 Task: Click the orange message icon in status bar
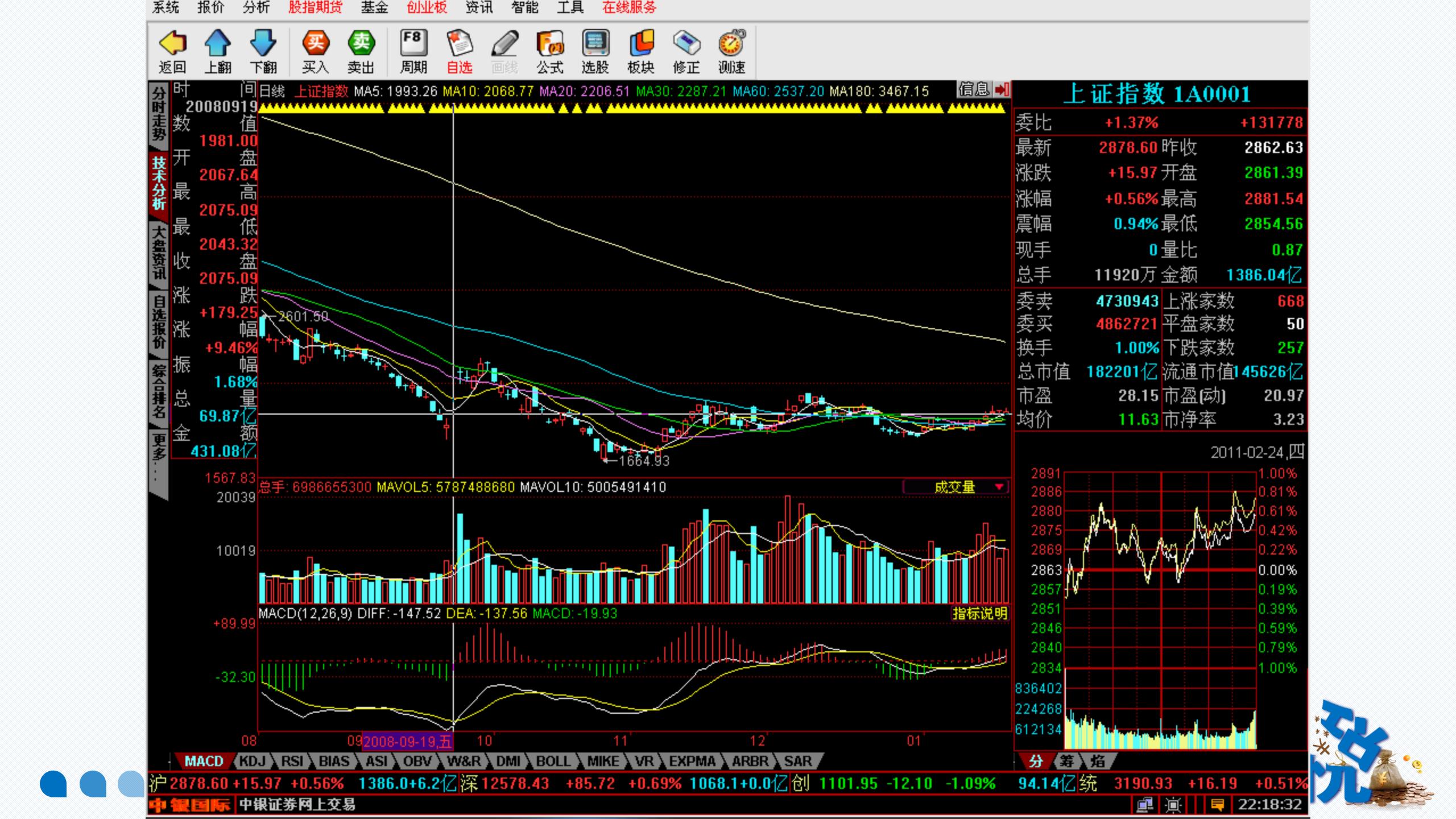[x=1217, y=805]
